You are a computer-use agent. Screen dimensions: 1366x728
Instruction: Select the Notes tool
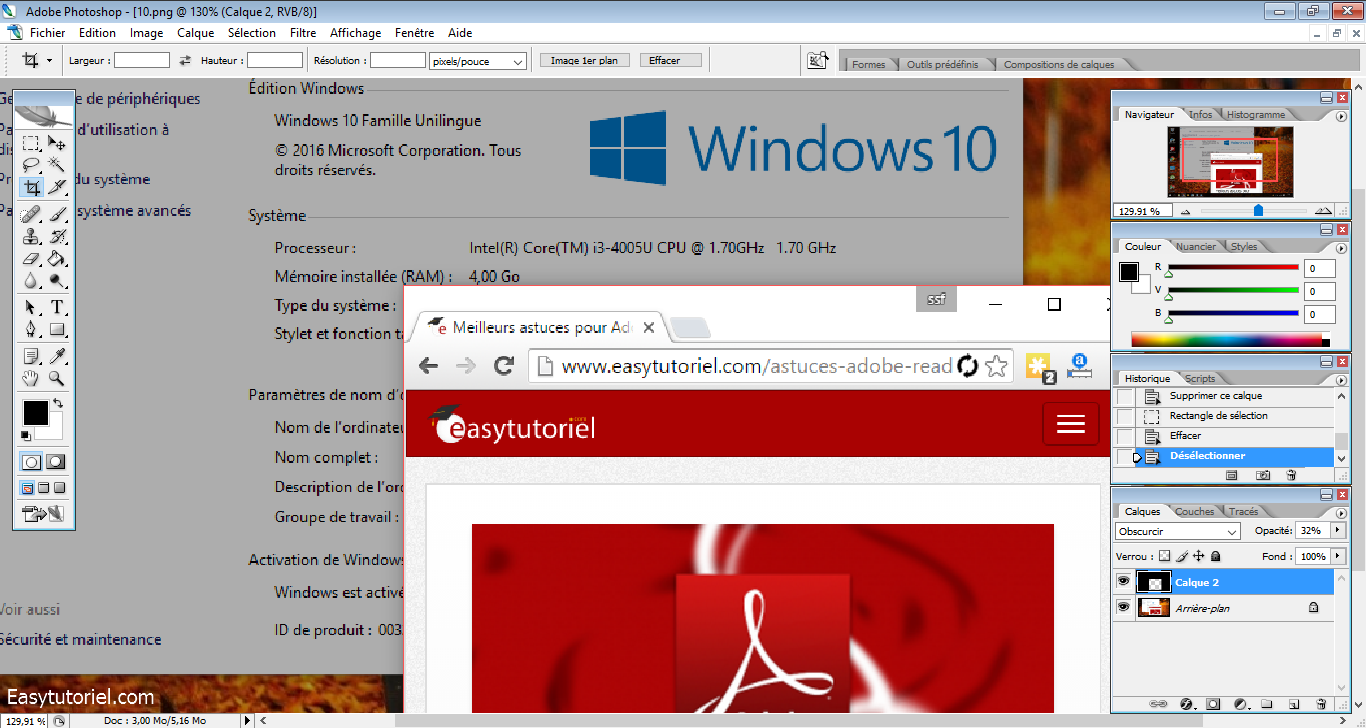click(x=32, y=356)
